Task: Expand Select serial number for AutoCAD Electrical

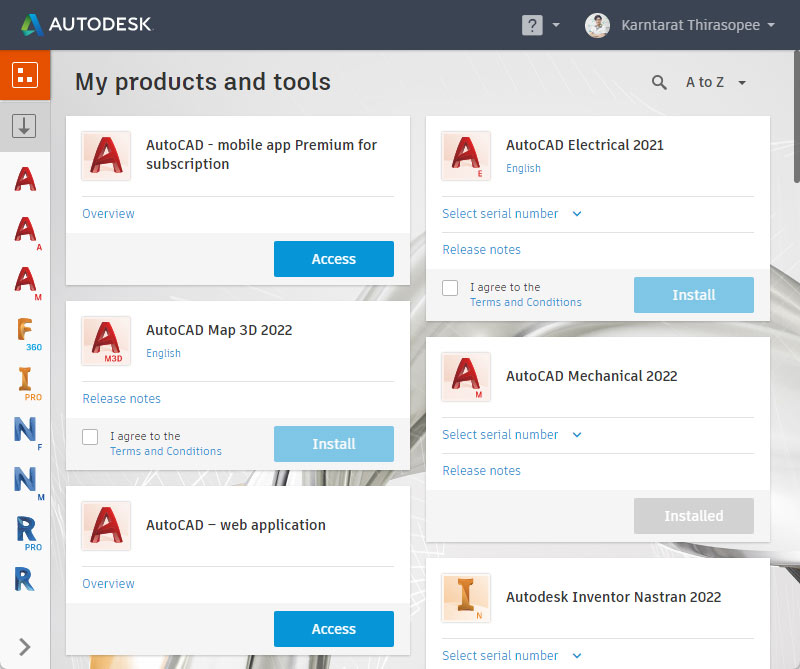Action: pyautogui.click(x=511, y=213)
